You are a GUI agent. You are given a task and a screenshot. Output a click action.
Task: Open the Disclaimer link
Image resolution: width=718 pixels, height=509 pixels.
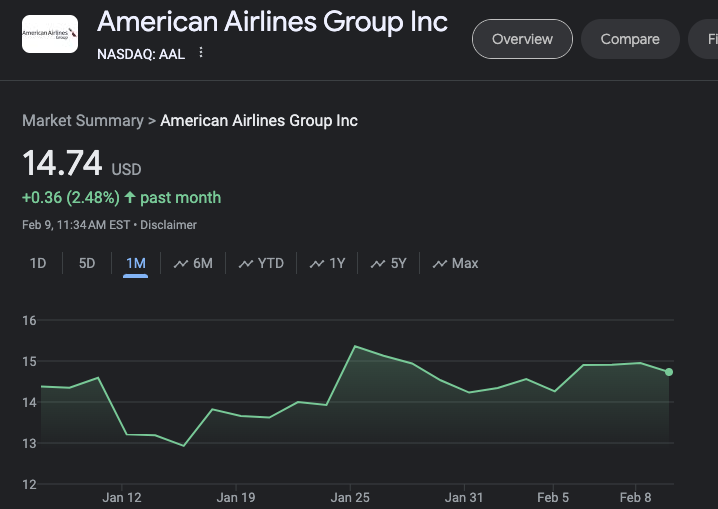[169, 225]
